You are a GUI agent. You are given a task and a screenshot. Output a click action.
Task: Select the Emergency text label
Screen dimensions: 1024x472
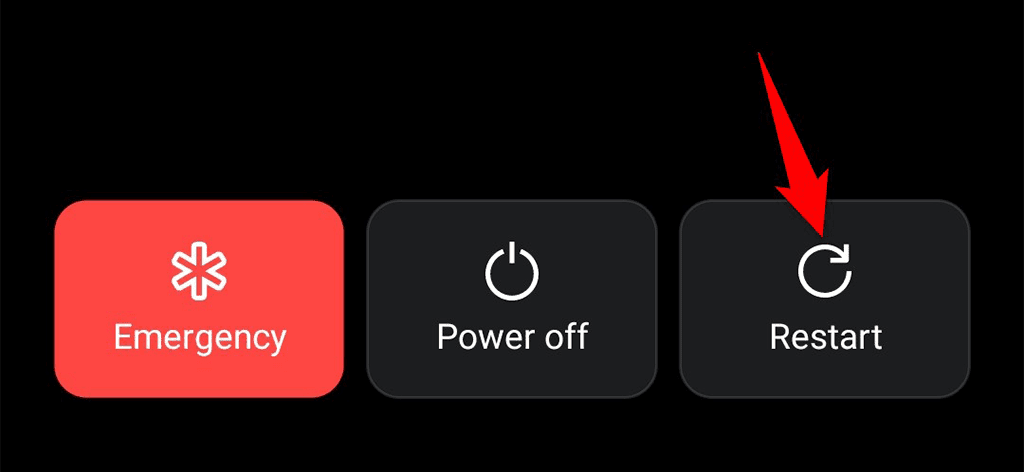click(x=199, y=339)
